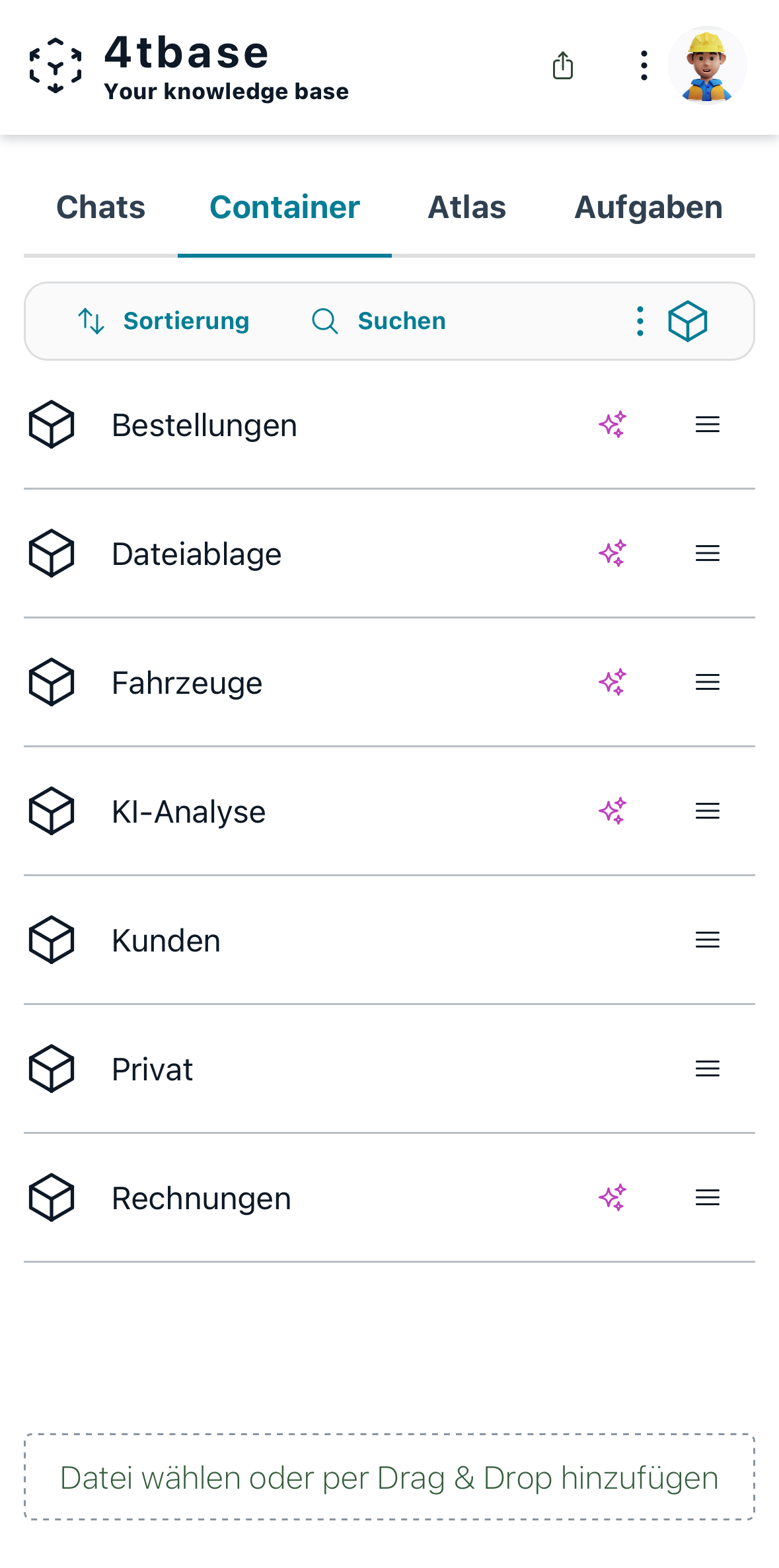The width and height of the screenshot is (779, 1568).
Task: Click the AI sparkle icon for Fahrzeuge
Action: coord(612,682)
